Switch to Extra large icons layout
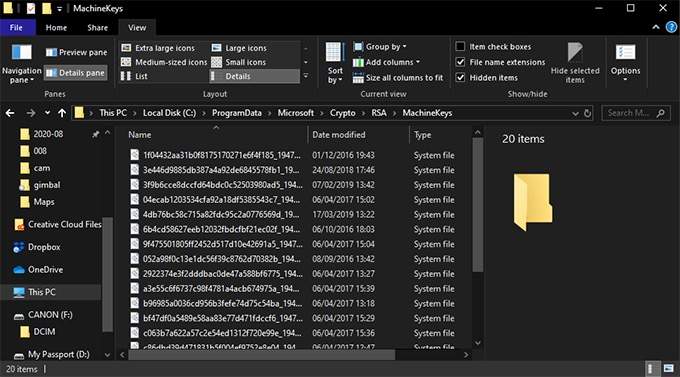 [x=159, y=48]
